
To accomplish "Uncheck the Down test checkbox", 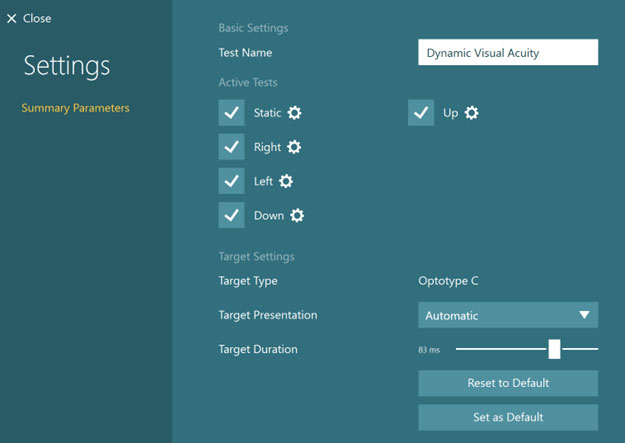I will point(232,215).
